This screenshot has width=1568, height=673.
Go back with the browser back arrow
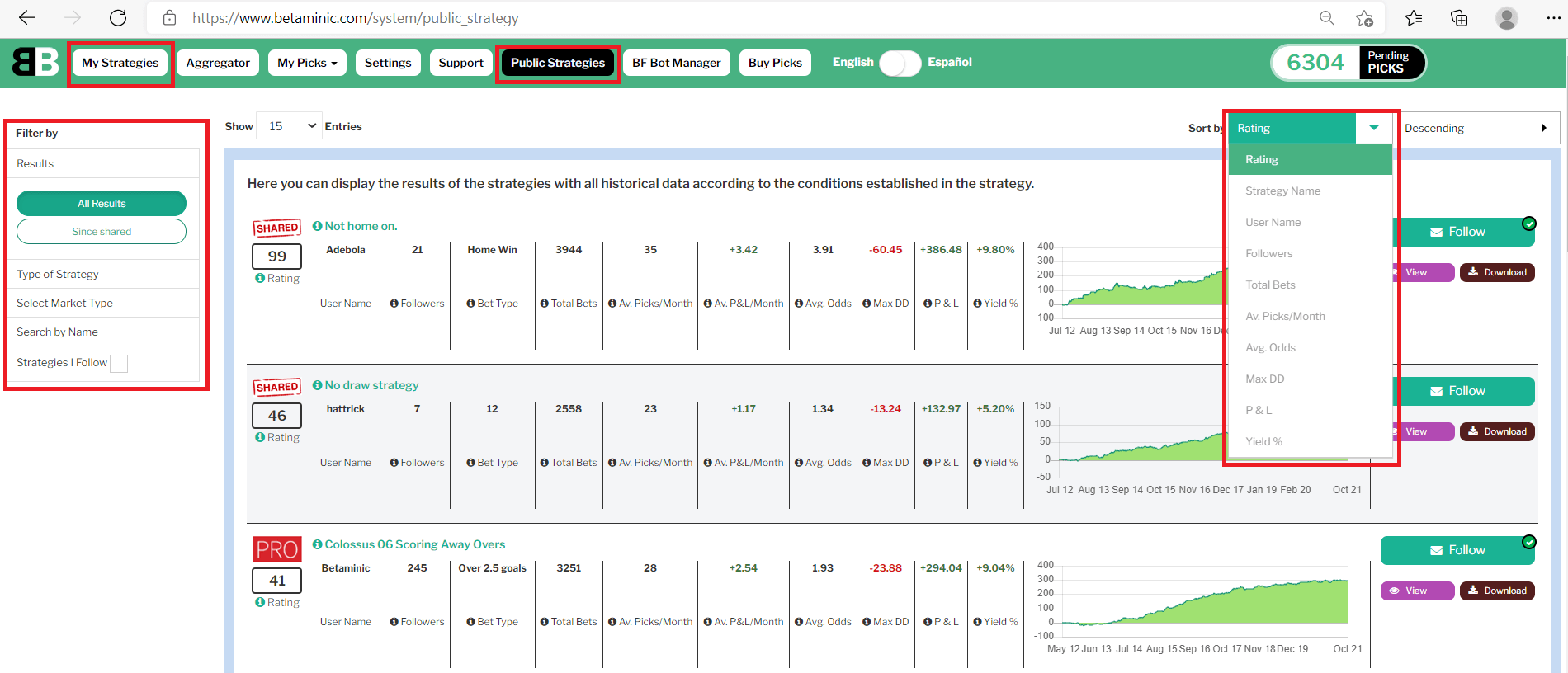27,17
